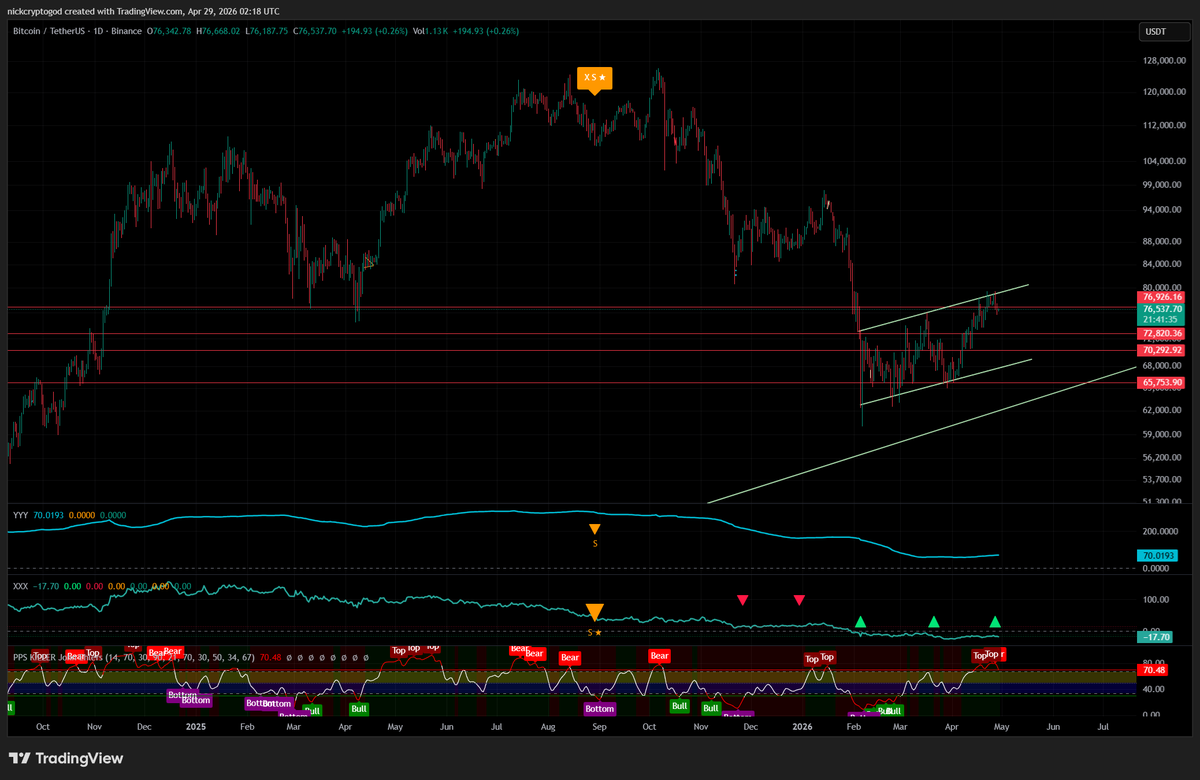The height and width of the screenshot is (780, 1200).
Task: Click the Aug label on time axis
Action: 548,729
